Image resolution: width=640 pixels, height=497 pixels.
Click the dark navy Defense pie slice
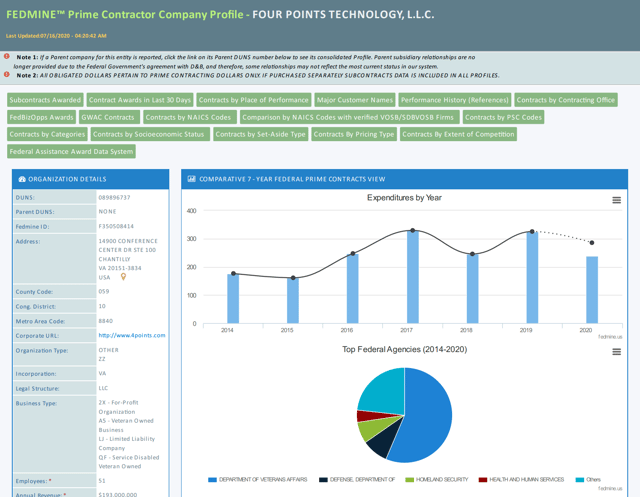(382, 444)
